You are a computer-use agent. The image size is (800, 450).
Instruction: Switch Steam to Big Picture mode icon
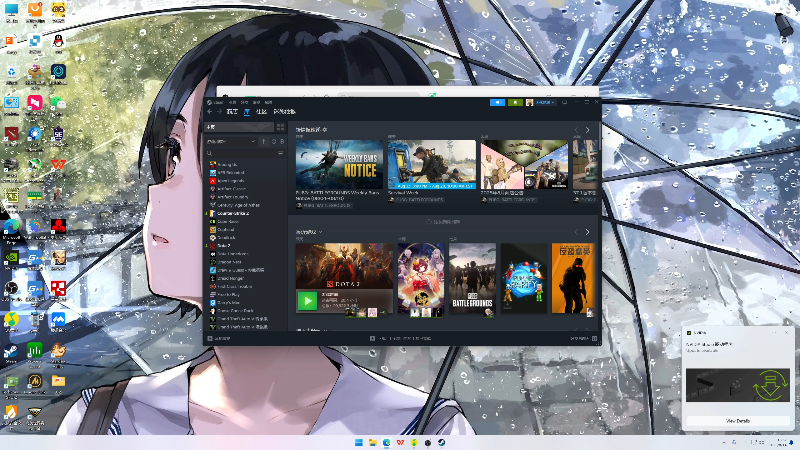coord(564,103)
